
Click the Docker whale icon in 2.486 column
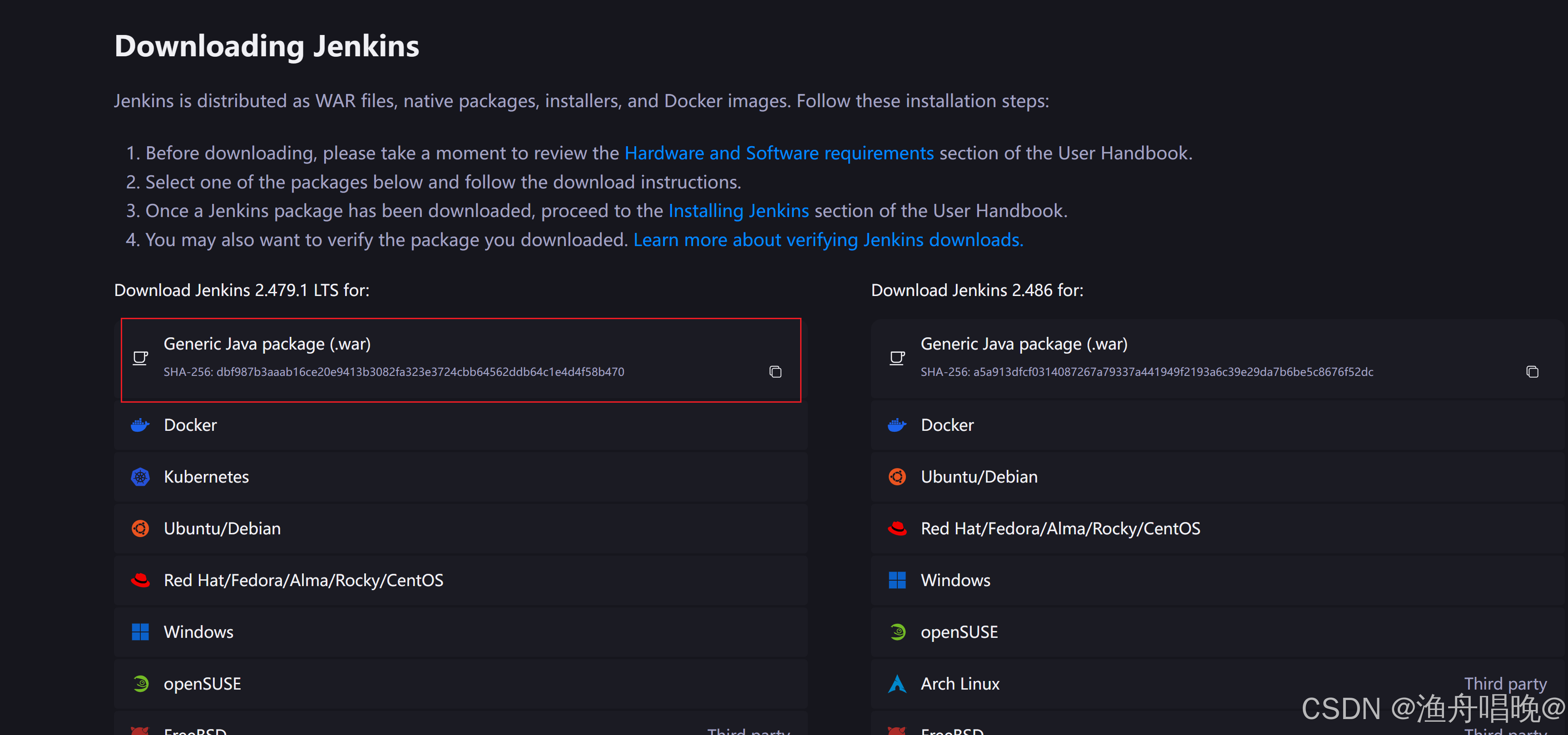point(897,424)
